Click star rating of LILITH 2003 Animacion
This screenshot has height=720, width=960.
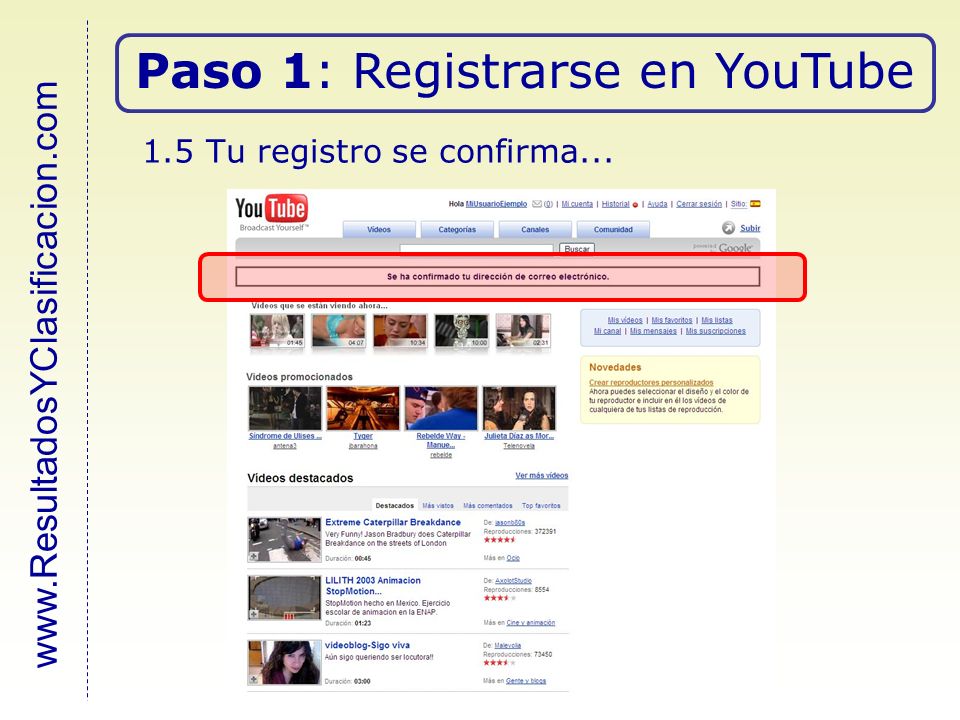500,598
